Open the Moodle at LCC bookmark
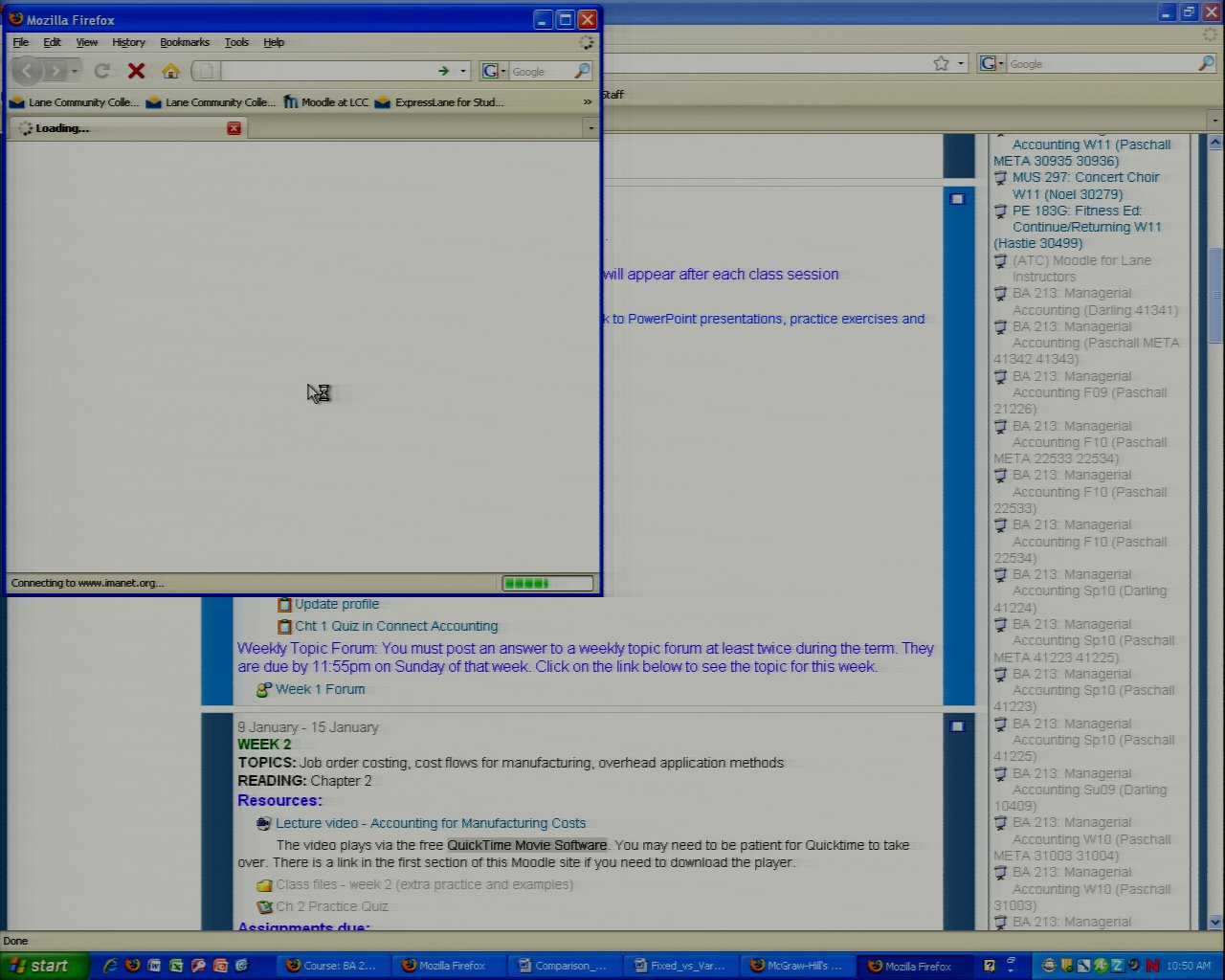Image resolution: width=1225 pixels, height=980 pixels. (325, 102)
